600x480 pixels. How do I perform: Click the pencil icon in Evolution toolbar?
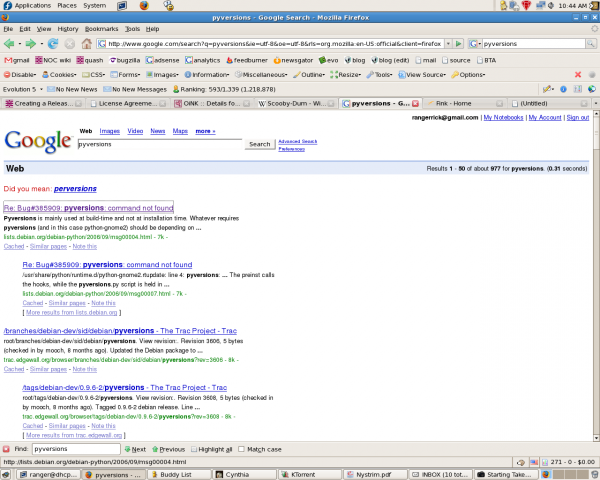coord(548,89)
